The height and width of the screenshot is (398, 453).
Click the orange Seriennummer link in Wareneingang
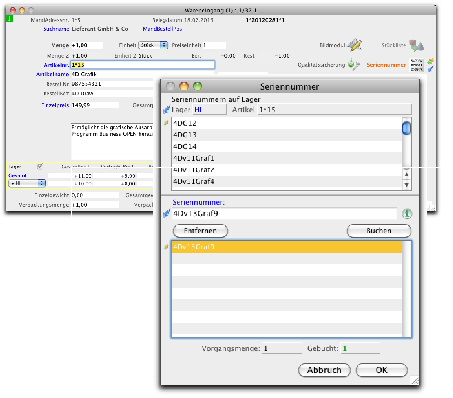click(386, 65)
